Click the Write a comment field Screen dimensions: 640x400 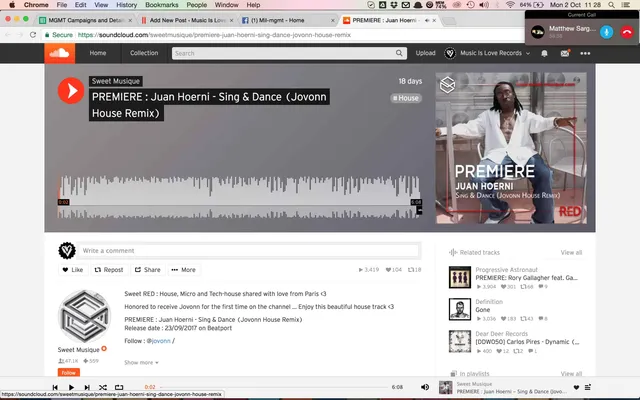[x=249, y=251]
